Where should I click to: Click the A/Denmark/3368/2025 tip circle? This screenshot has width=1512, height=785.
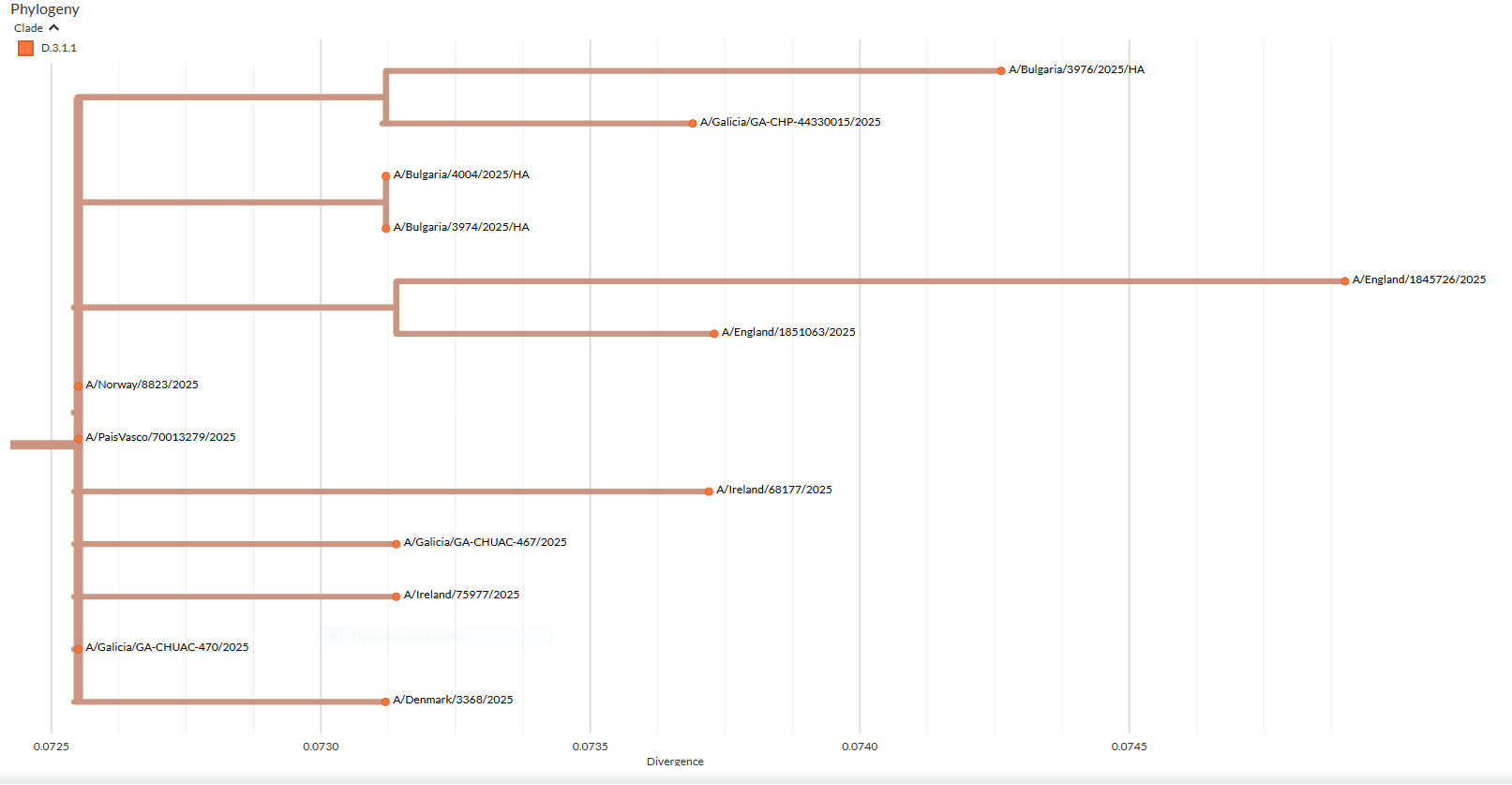click(x=385, y=702)
